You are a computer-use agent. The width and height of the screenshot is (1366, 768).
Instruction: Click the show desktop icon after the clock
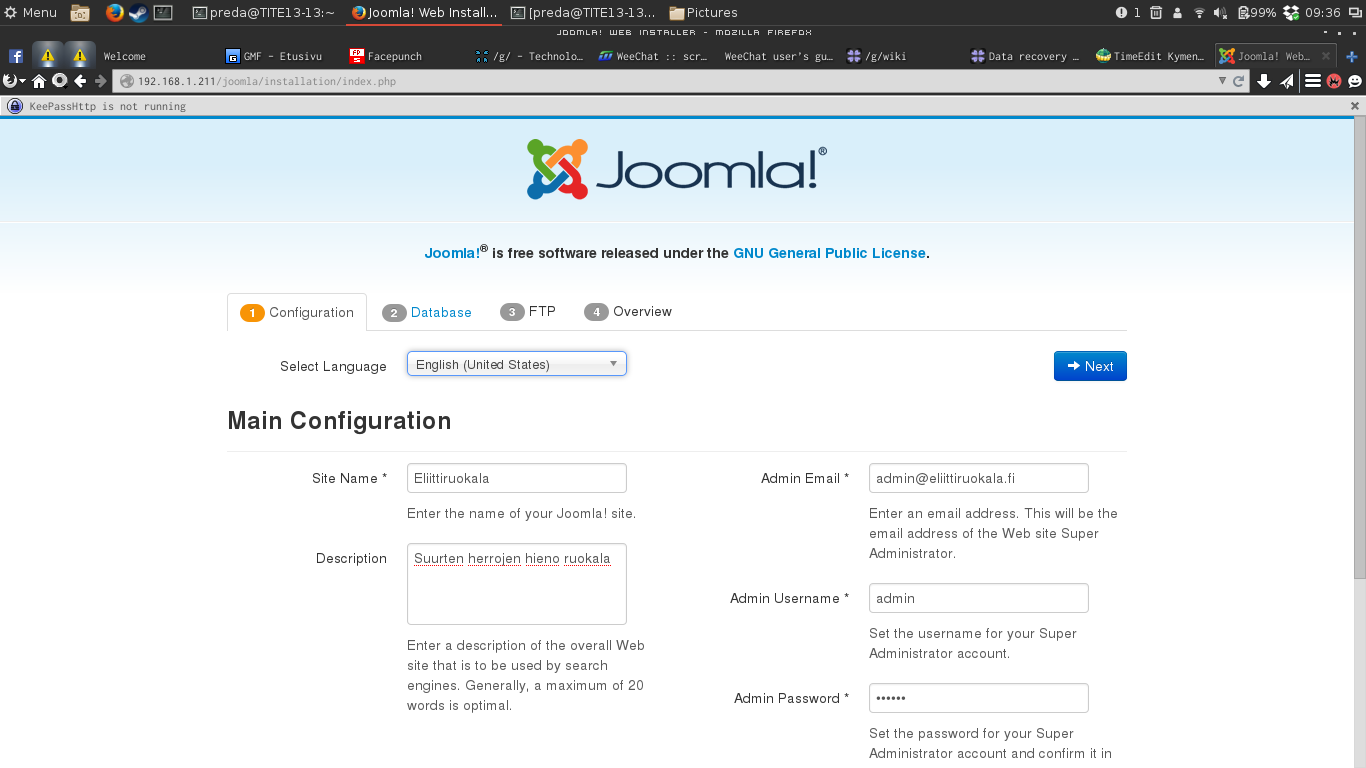pyautogui.click(x=1354, y=13)
